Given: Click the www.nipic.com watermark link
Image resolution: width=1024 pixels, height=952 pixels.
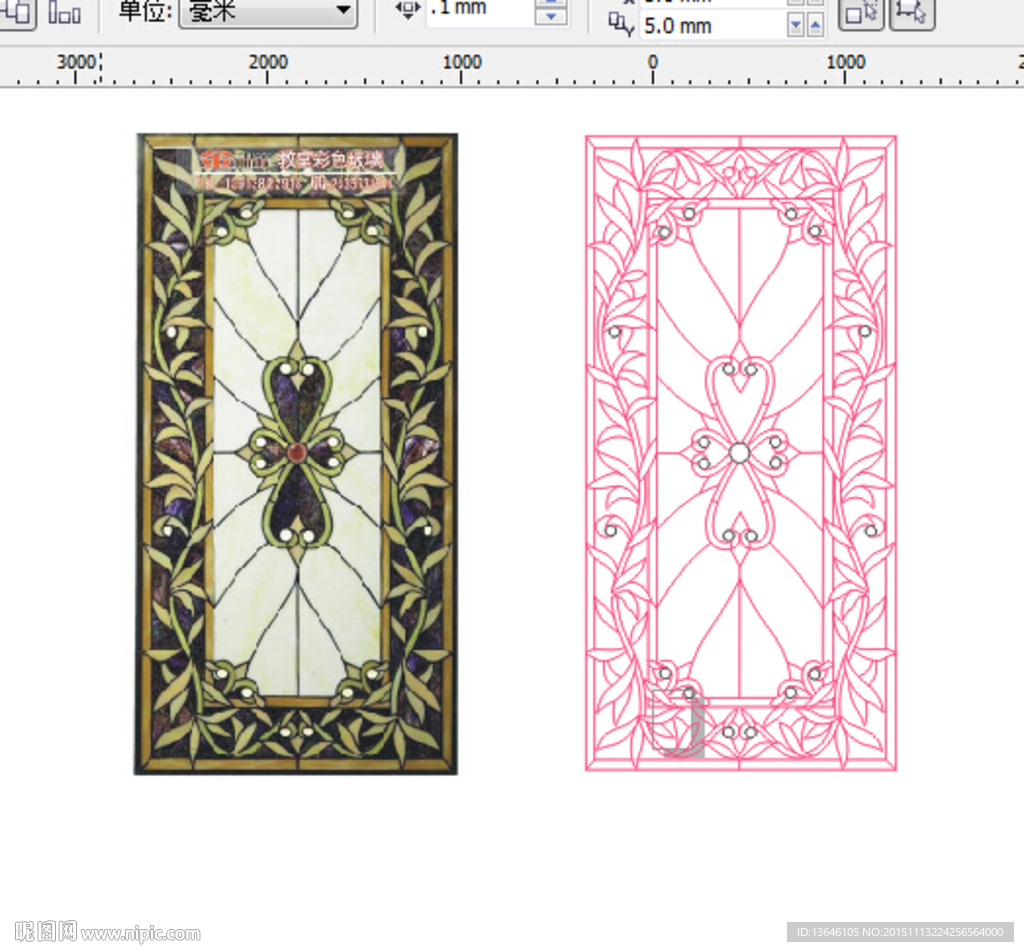Looking at the screenshot, I should click(x=140, y=934).
